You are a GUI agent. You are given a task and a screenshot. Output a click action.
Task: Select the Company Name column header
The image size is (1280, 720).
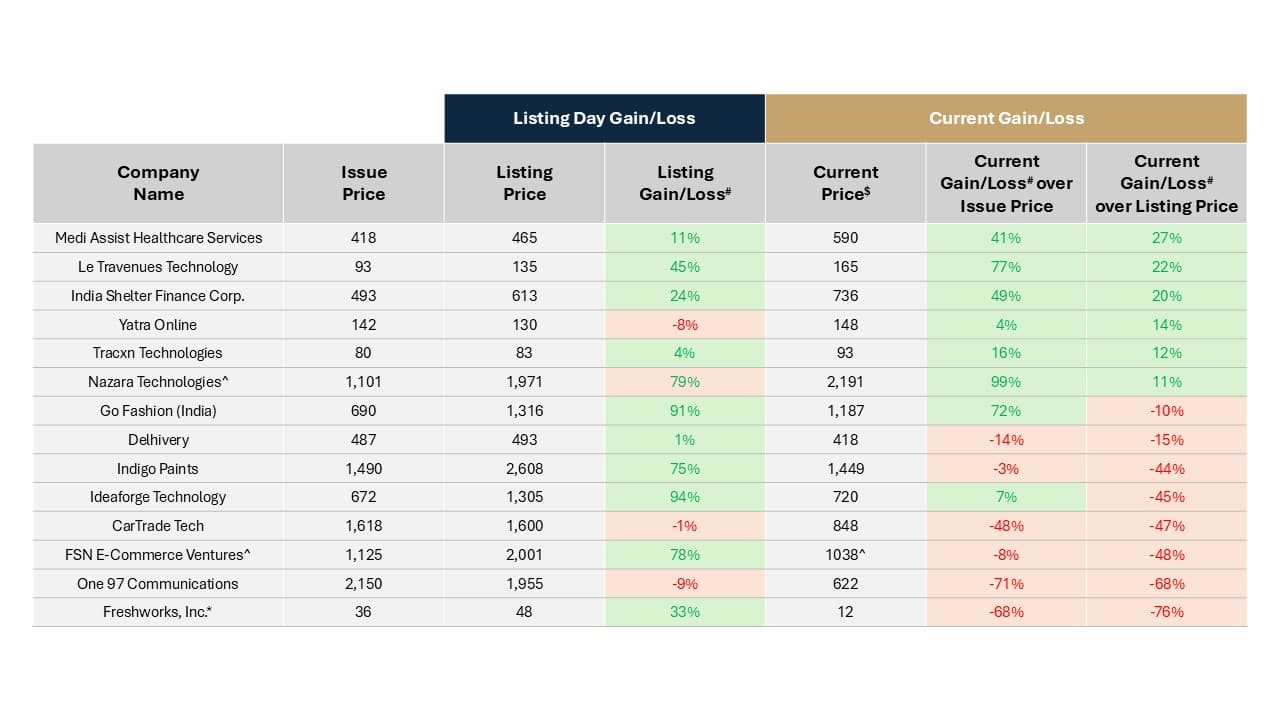click(x=158, y=183)
